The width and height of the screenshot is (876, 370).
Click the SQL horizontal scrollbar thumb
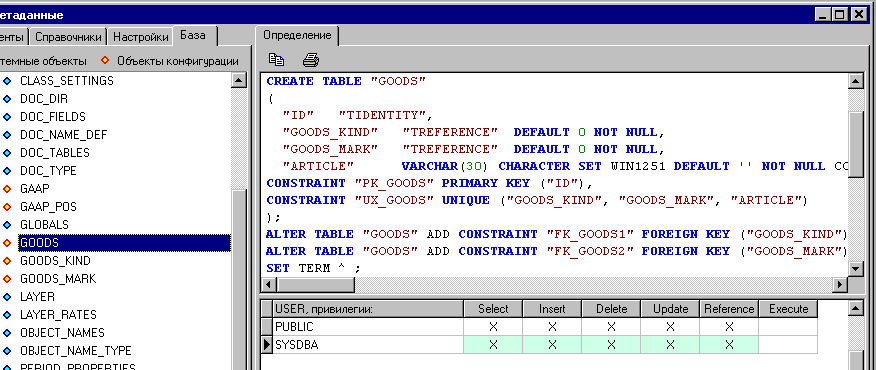tap(316, 284)
